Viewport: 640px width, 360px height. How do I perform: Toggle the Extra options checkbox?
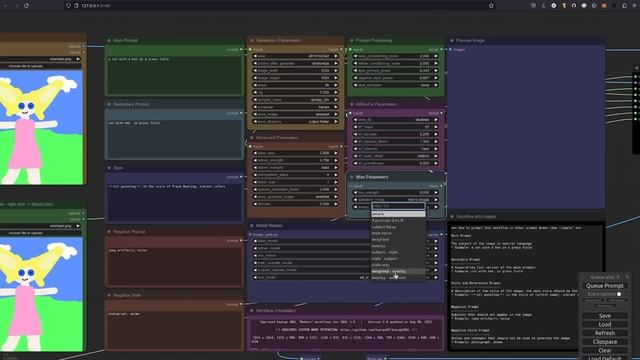coord(619,294)
